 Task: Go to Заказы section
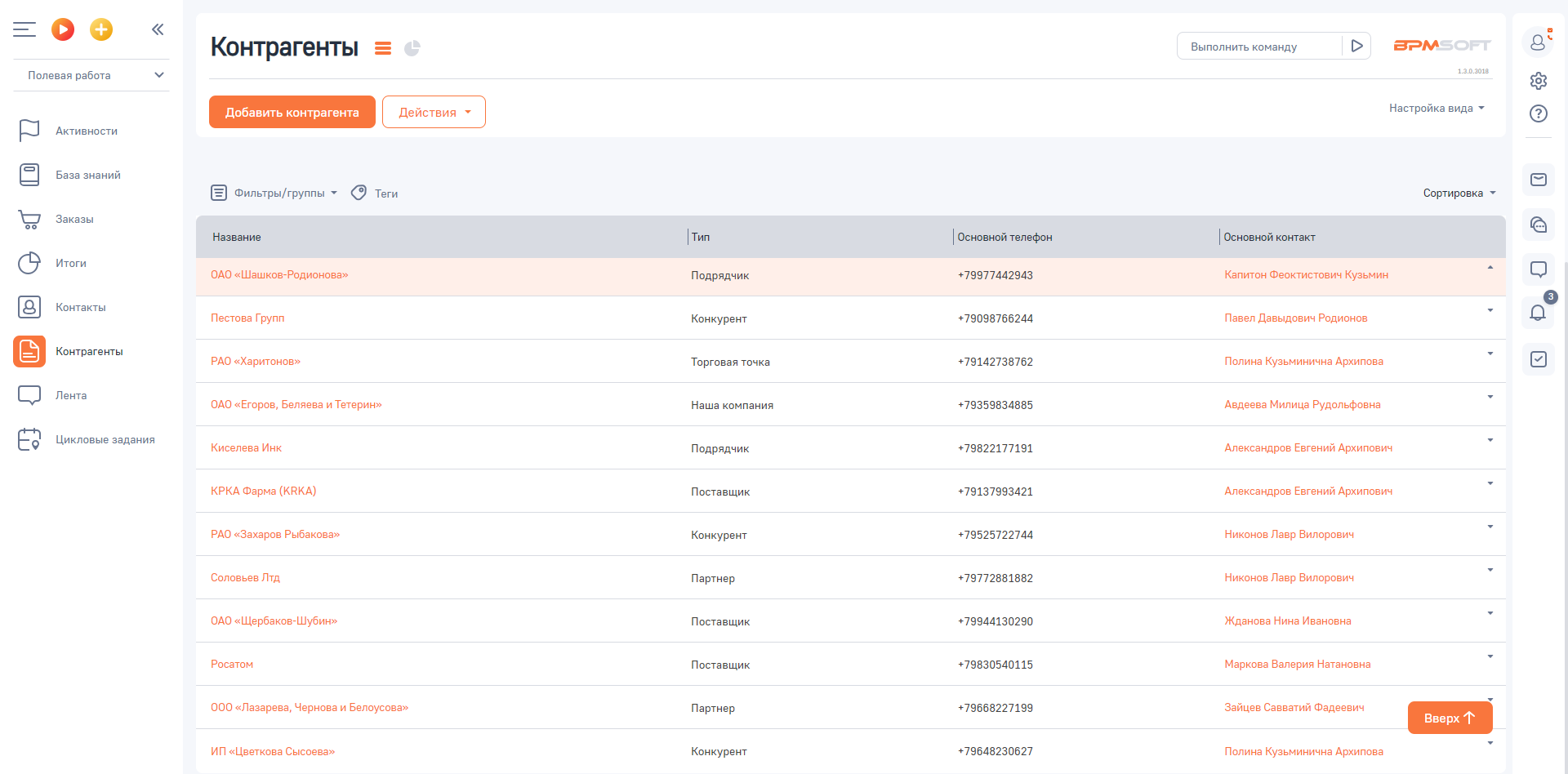pyautogui.click(x=74, y=219)
